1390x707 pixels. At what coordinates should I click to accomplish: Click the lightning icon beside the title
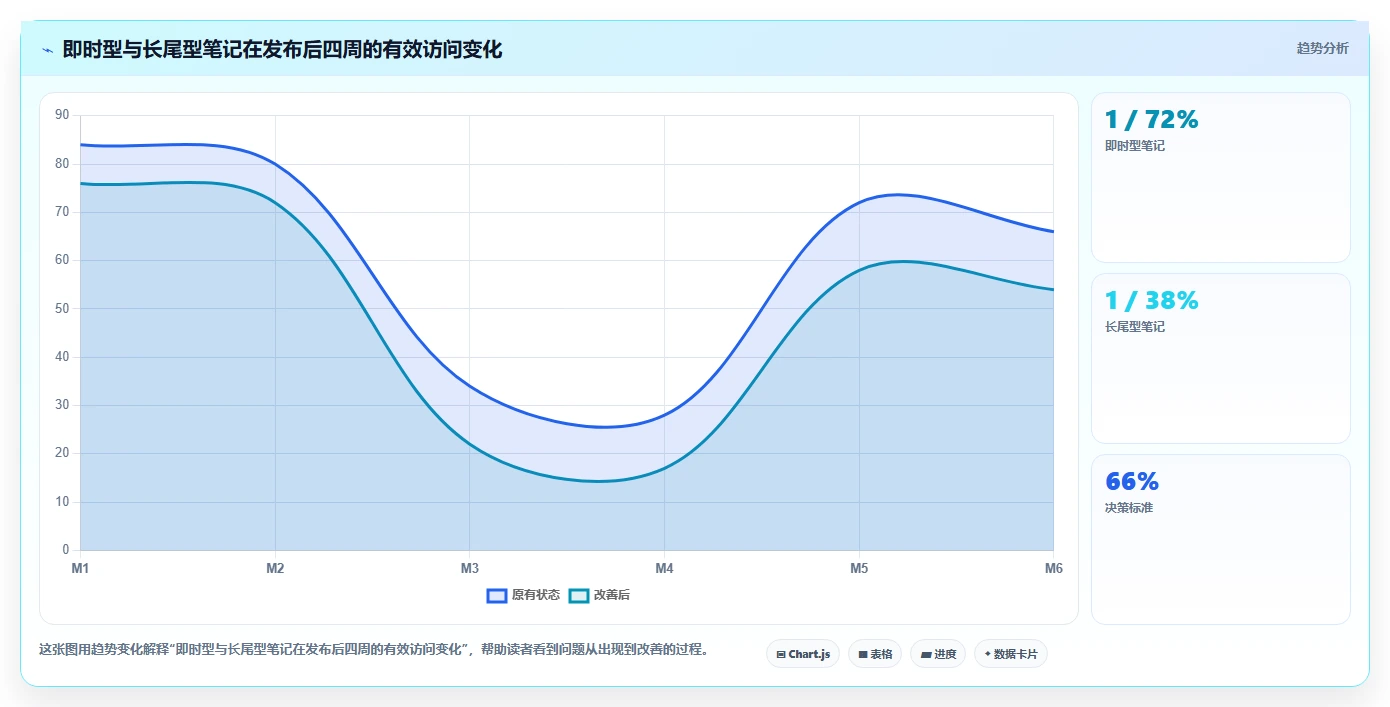tap(47, 49)
